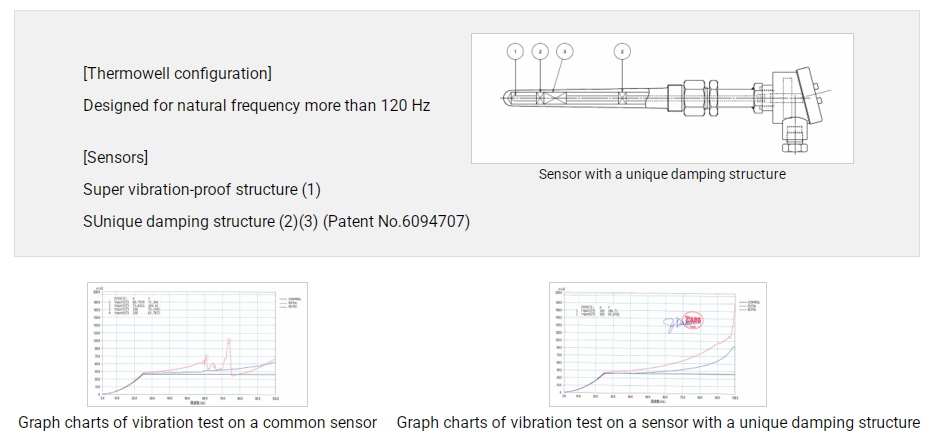The image size is (940, 445).
Task: Click callout circle number 1 on sensor diagram
Action: 516,50
